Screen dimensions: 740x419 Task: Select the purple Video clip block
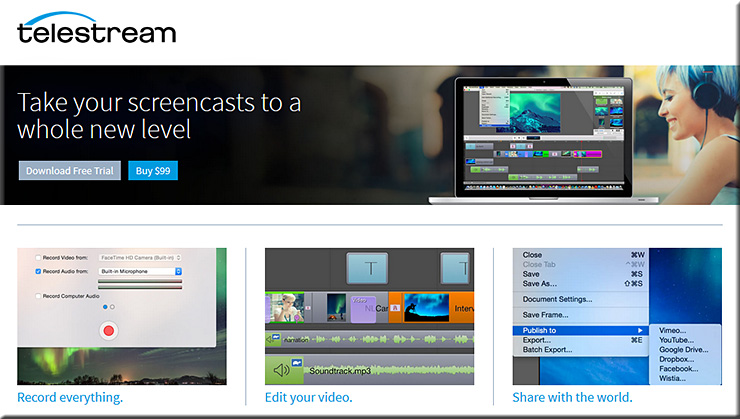(363, 309)
